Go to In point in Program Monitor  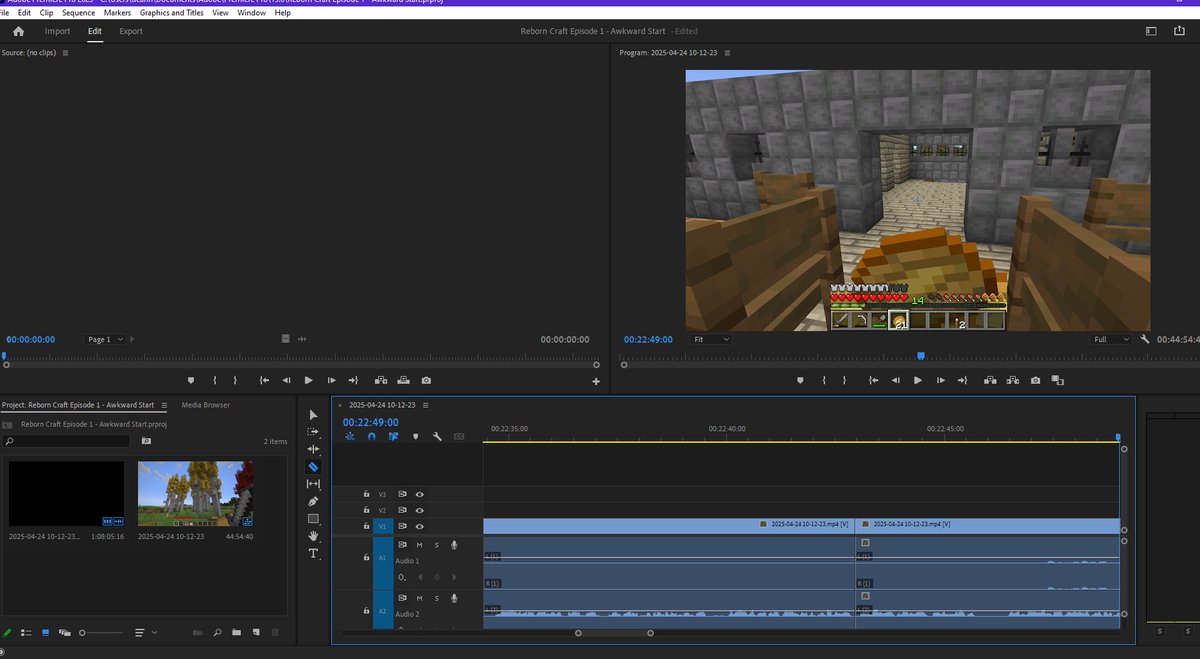pos(874,380)
